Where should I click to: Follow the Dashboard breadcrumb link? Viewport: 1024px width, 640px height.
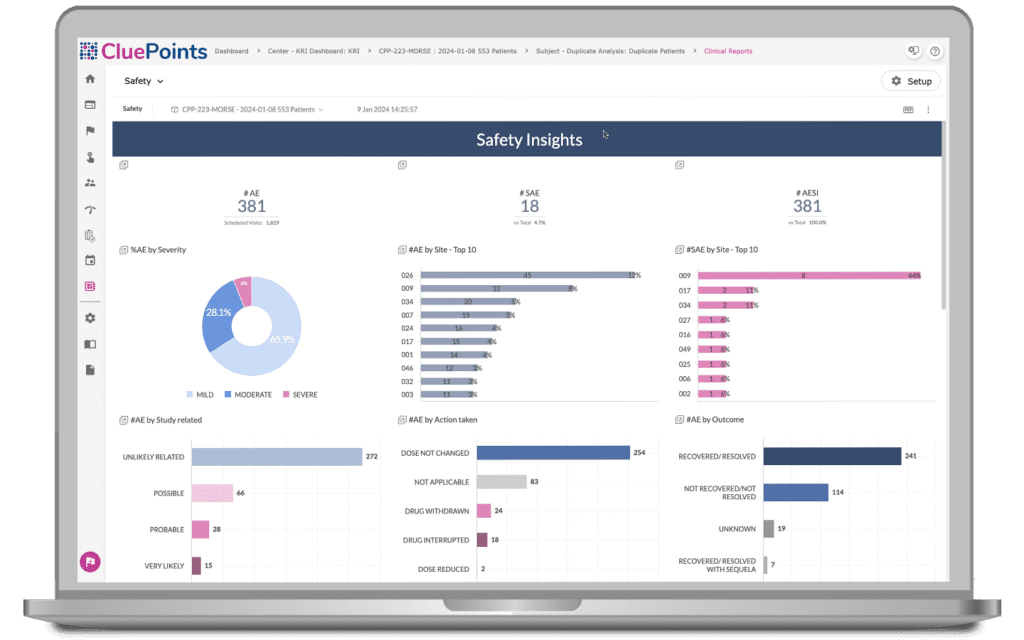(x=231, y=51)
